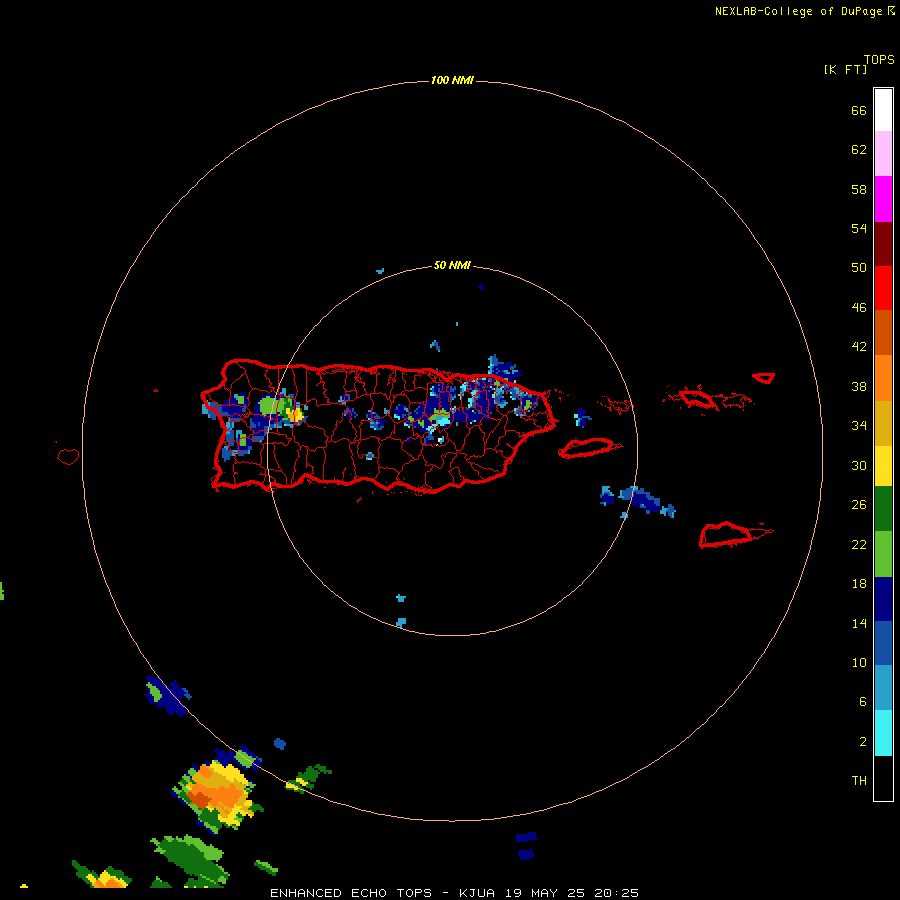Click the white swatch in the tops legend
900x900 pixels.
coord(883,110)
